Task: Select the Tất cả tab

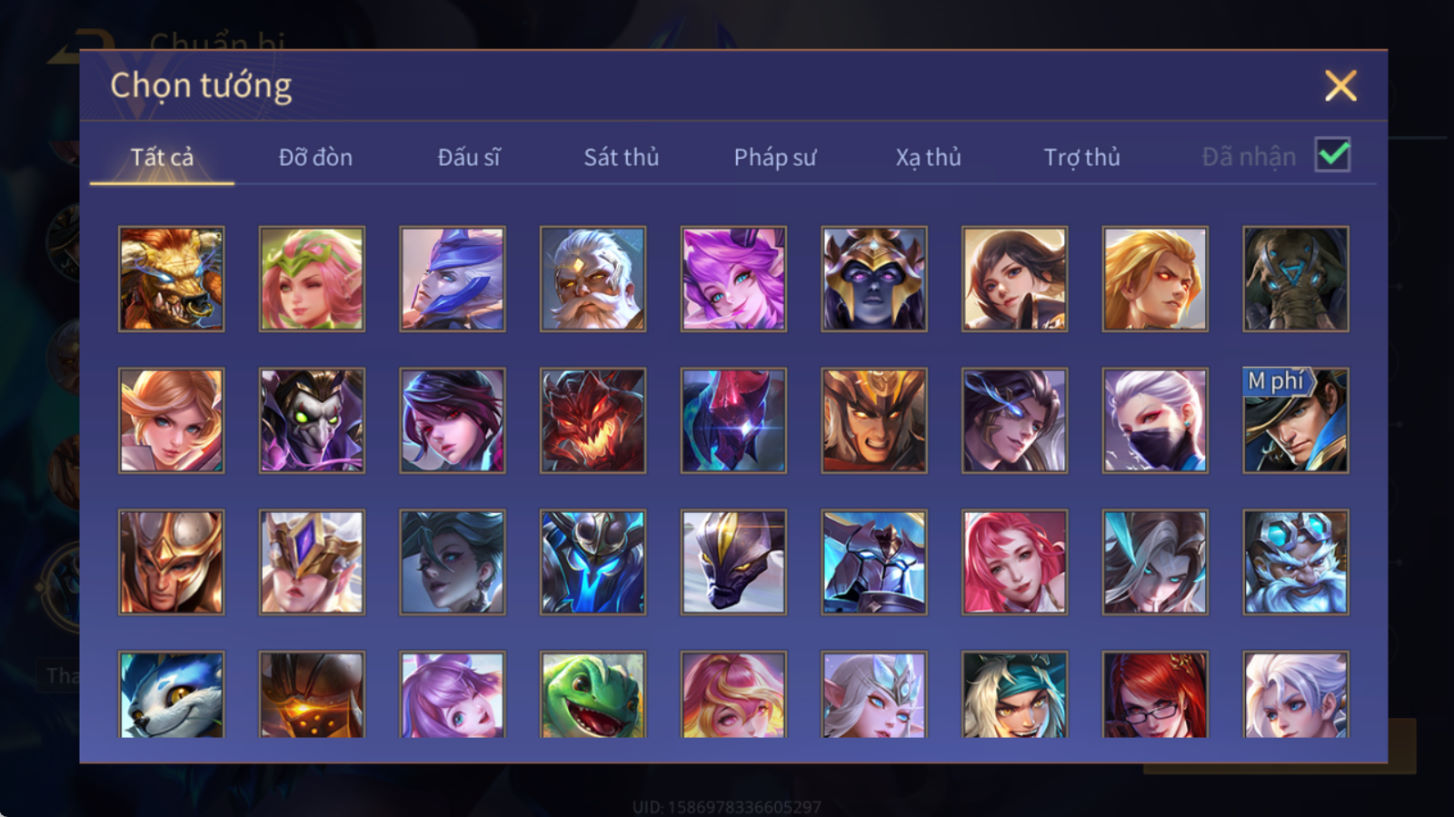Action: click(162, 157)
